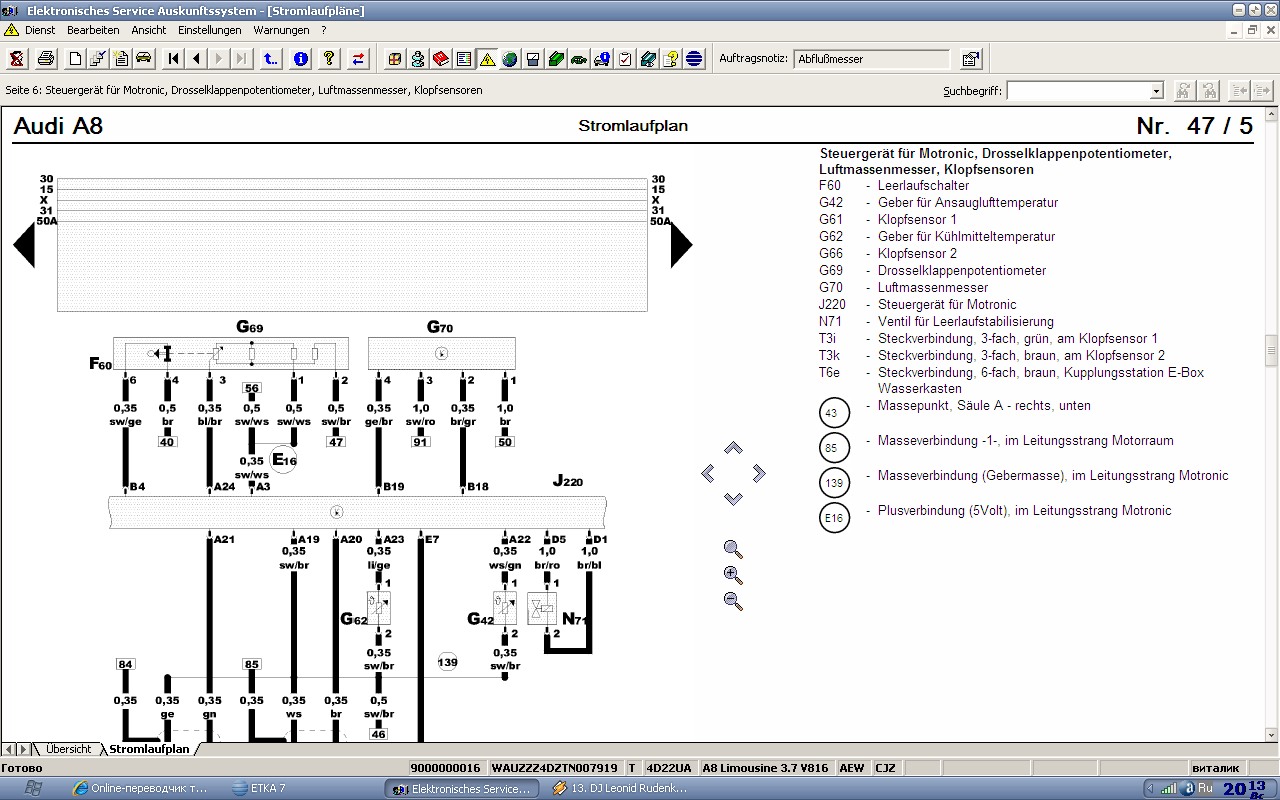Screen dimensions: 1280x800
Task: Click the zoom out magnifier with minus
Action: click(x=733, y=601)
